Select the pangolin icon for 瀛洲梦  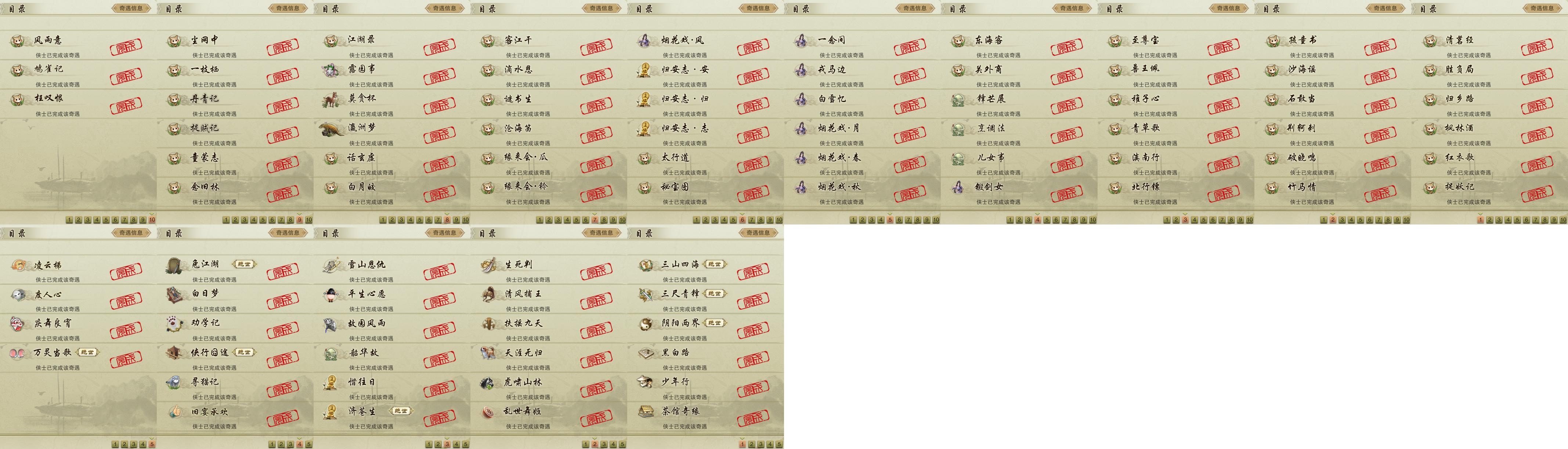click(331, 128)
